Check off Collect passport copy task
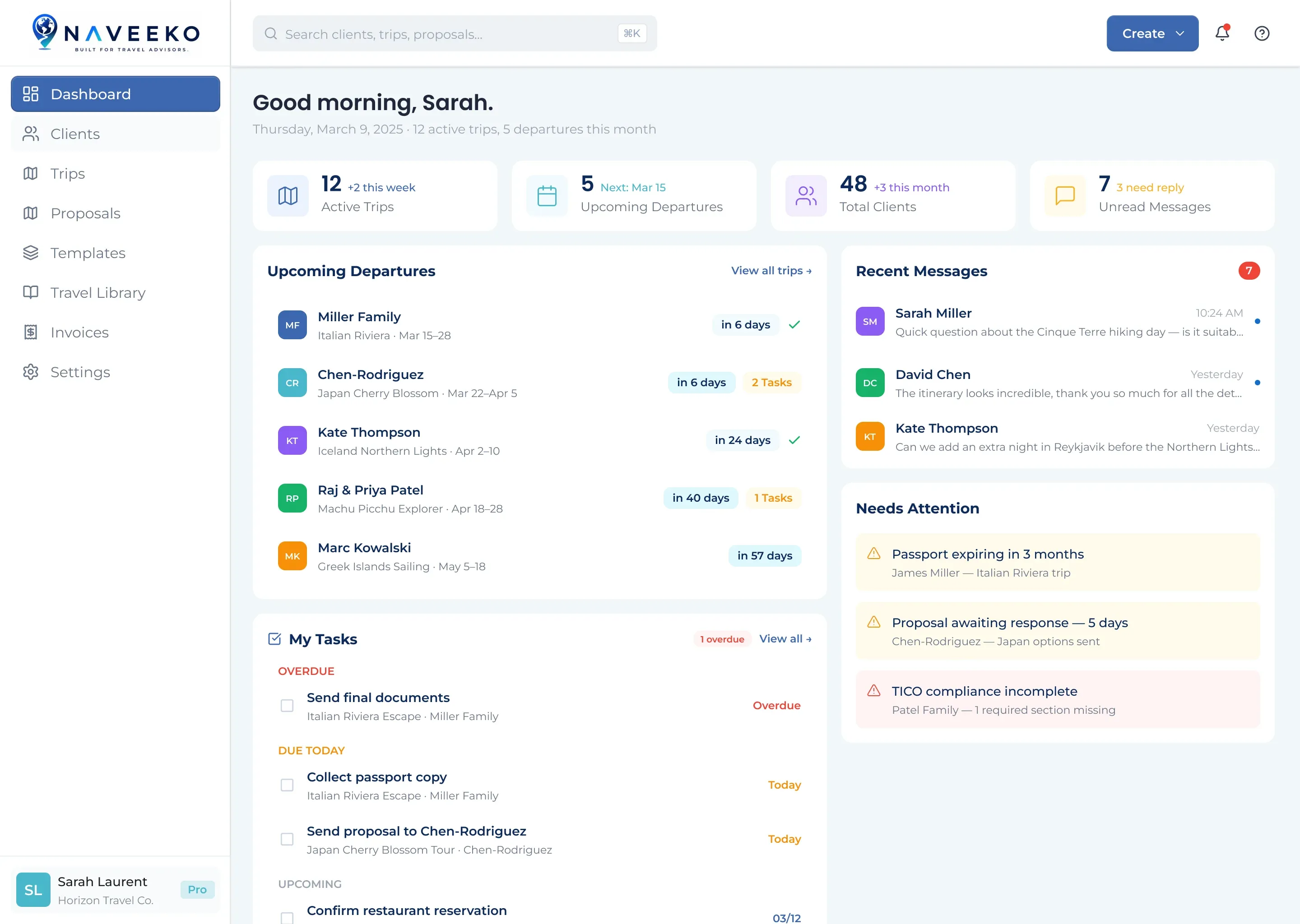The image size is (1300, 924). [287, 785]
